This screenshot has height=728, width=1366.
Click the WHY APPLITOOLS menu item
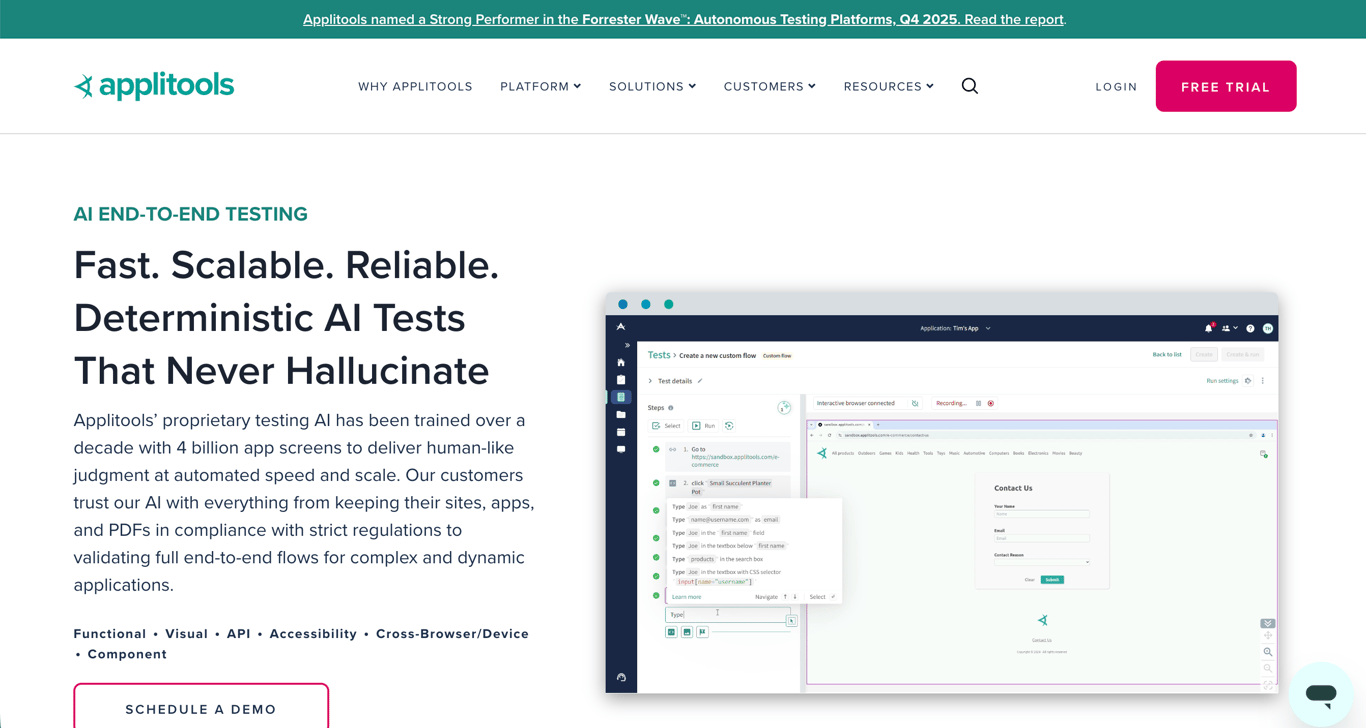pyautogui.click(x=415, y=86)
